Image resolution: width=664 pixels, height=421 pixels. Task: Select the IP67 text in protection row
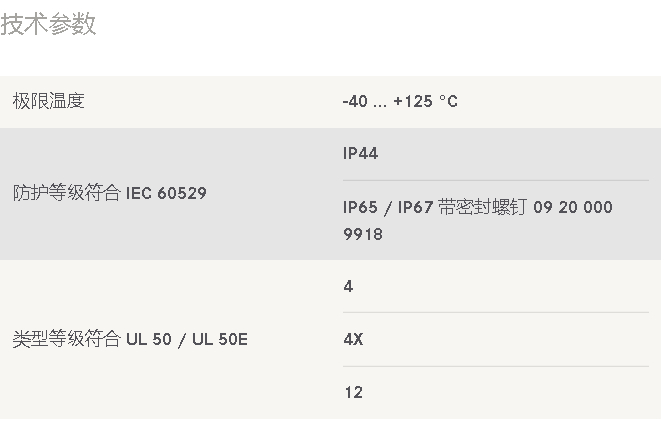coord(415,208)
